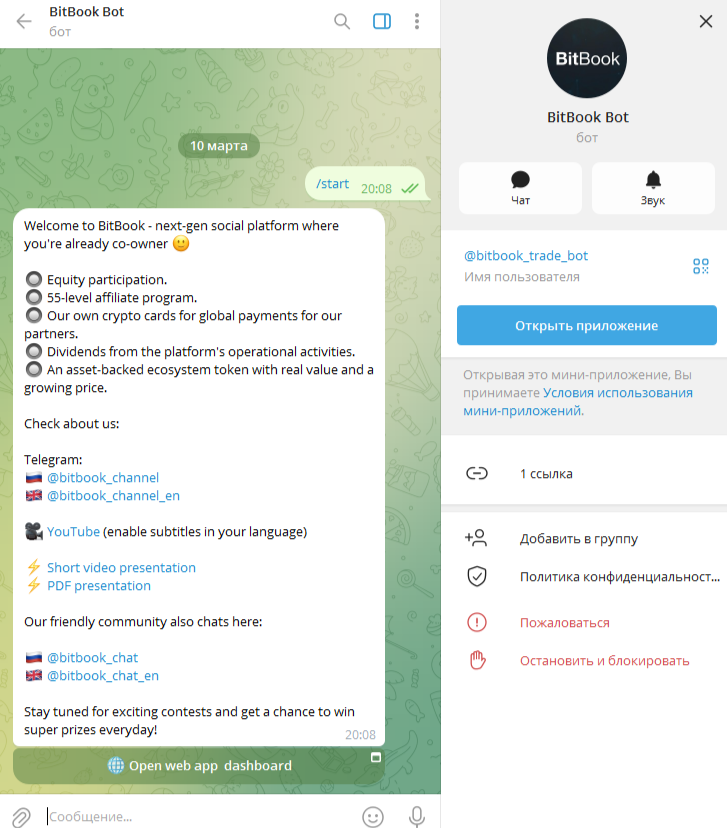Open Условия использования мини-приложений link
The image size is (727, 828).
(578, 402)
